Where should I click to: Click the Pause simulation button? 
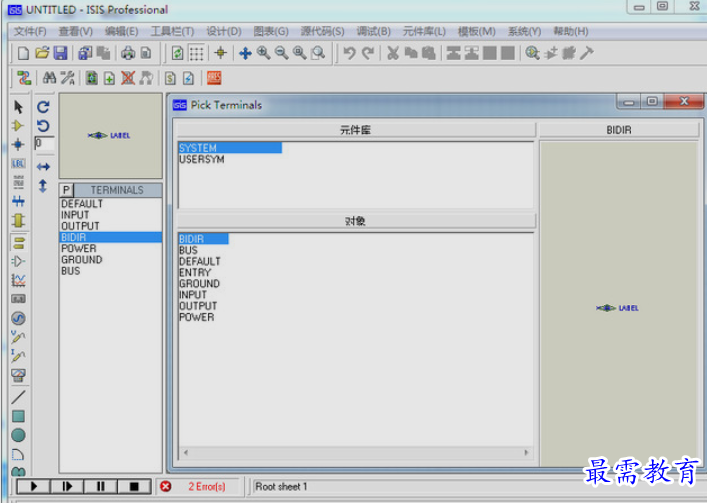101,486
